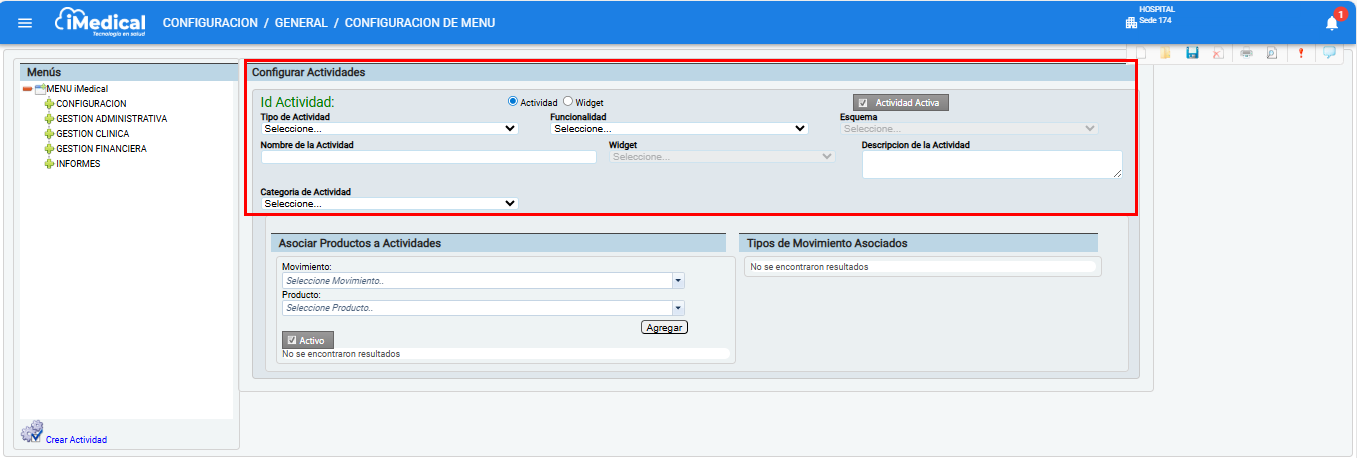Open the Tipo de Actividad dropdown
Image resolution: width=1357 pixels, height=458 pixels.
click(389, 128)
